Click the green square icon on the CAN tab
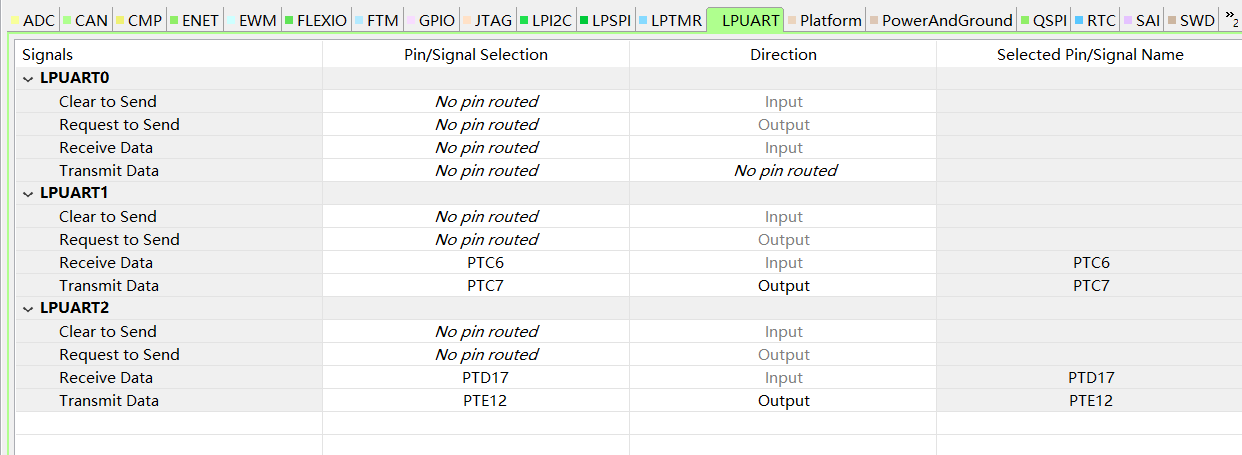 (67, 20)
